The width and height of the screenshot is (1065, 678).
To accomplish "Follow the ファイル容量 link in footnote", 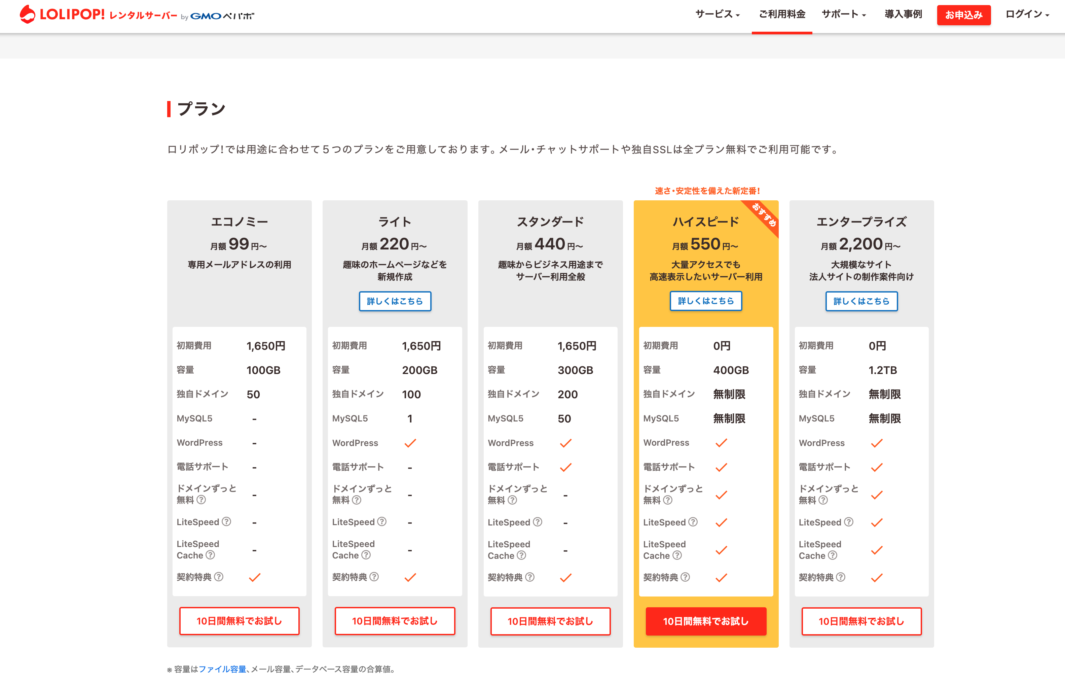I will tap(222, 669).
